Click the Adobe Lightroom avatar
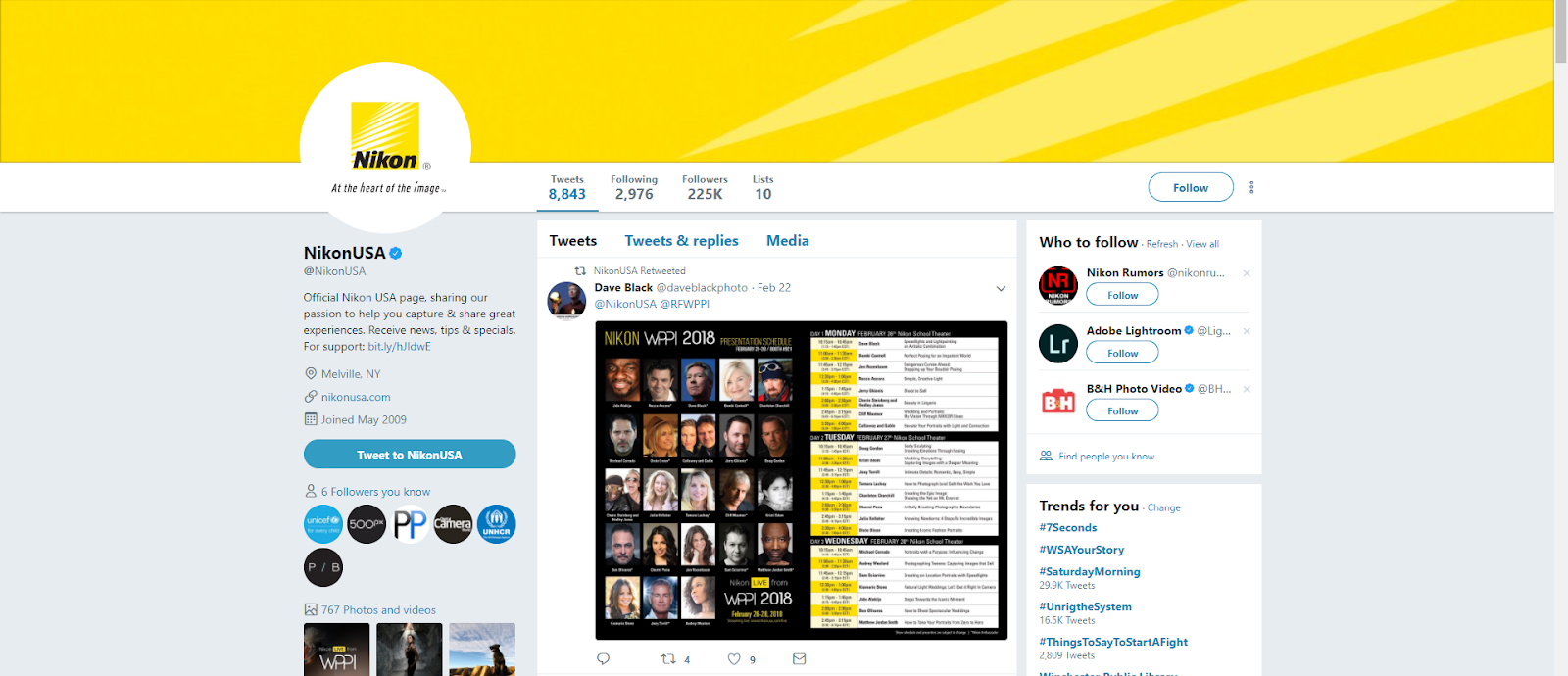1568x676 pixels. [x=1058, y=343]
